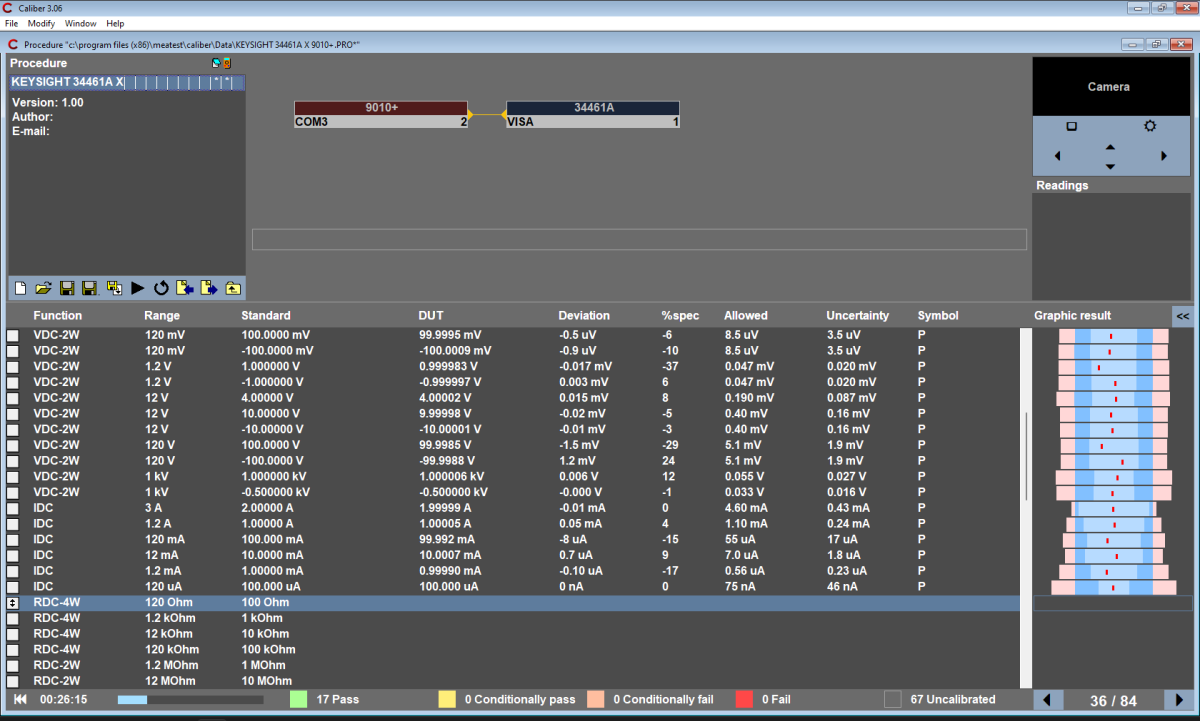Screen dimensions: 1200x721
Task: Jump to first point with rewind icon
Action: (x=20, y=699)
